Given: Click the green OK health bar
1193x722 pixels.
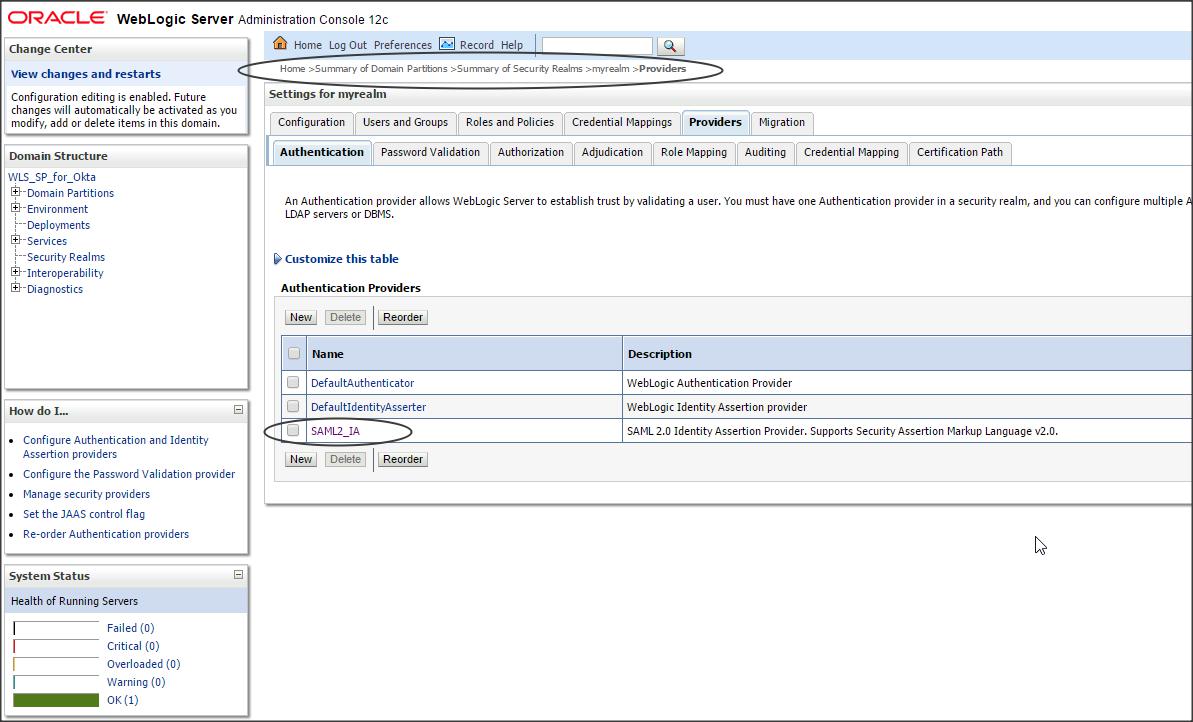Looking at the screenshot, I should [x=56, y=700].
